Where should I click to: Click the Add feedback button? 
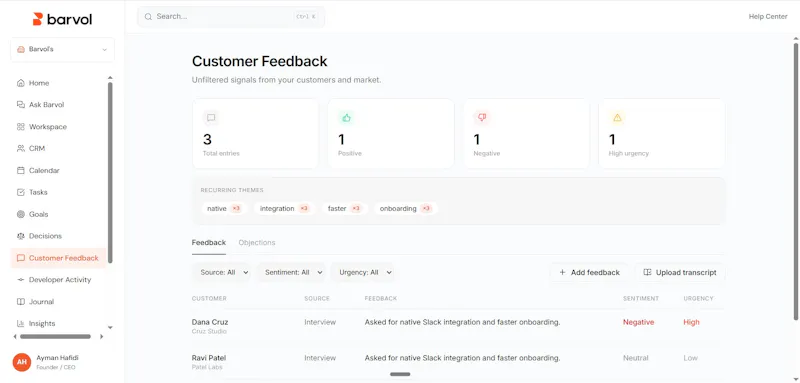click(589, 272)
